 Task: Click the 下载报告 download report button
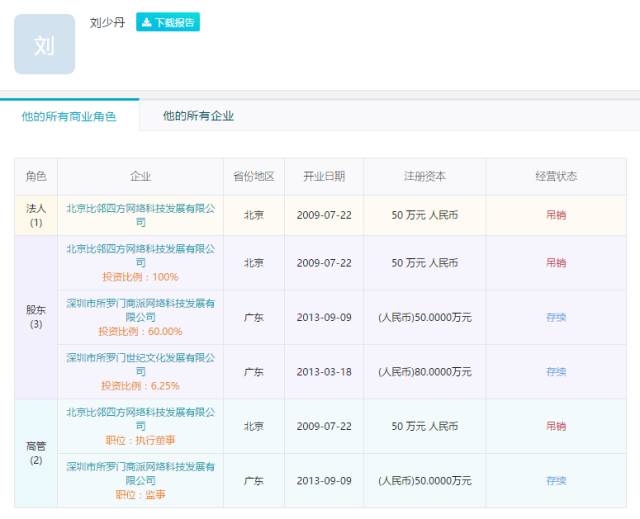click(168, 22)
